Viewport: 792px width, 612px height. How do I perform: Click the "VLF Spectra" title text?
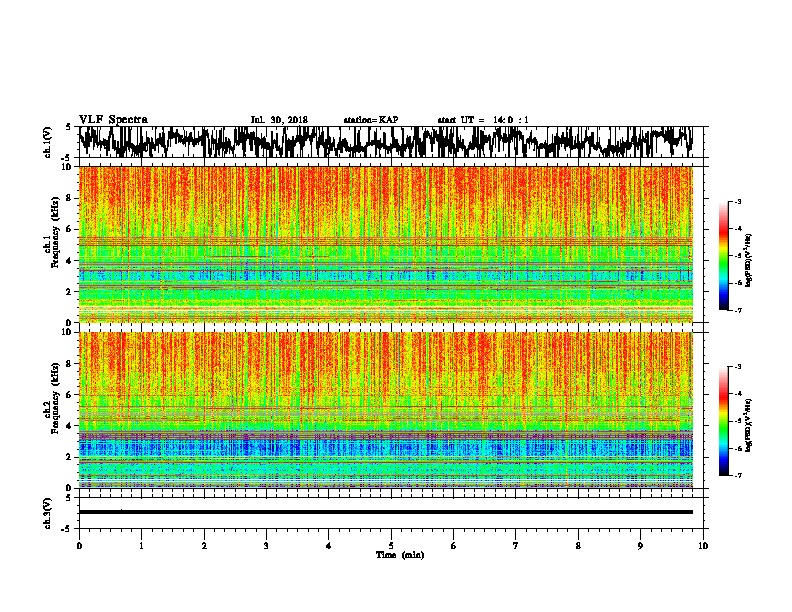click(113, 119)
